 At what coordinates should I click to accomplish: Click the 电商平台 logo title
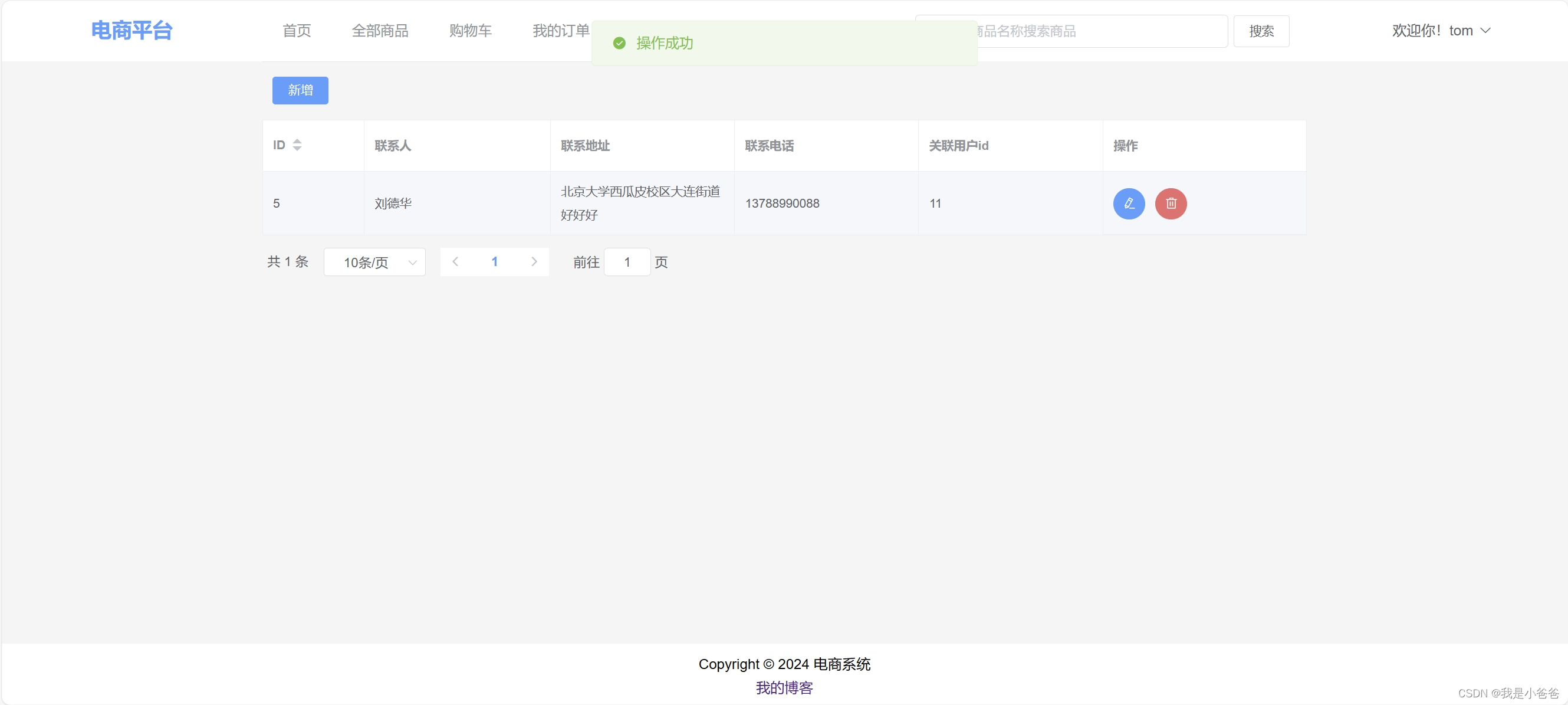pos(132,31)
